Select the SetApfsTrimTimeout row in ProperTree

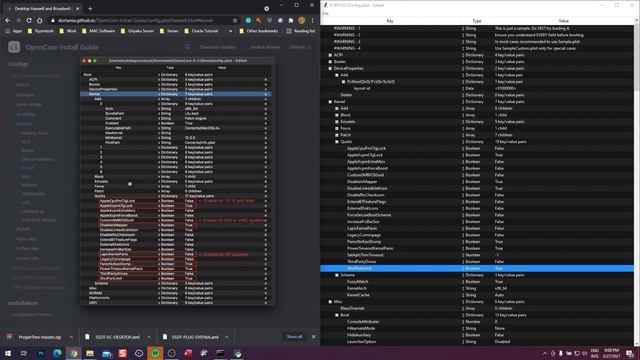pyautogui.click(x=477, y=255)
